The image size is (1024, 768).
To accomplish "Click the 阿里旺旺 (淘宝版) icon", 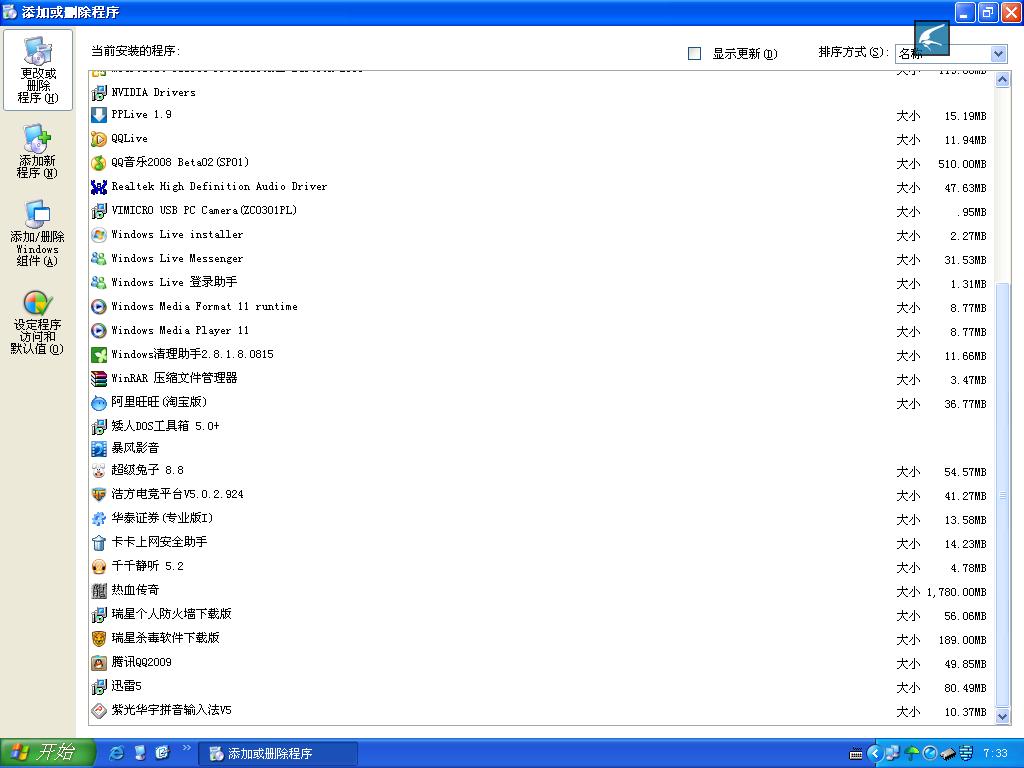I will (99, 403).
